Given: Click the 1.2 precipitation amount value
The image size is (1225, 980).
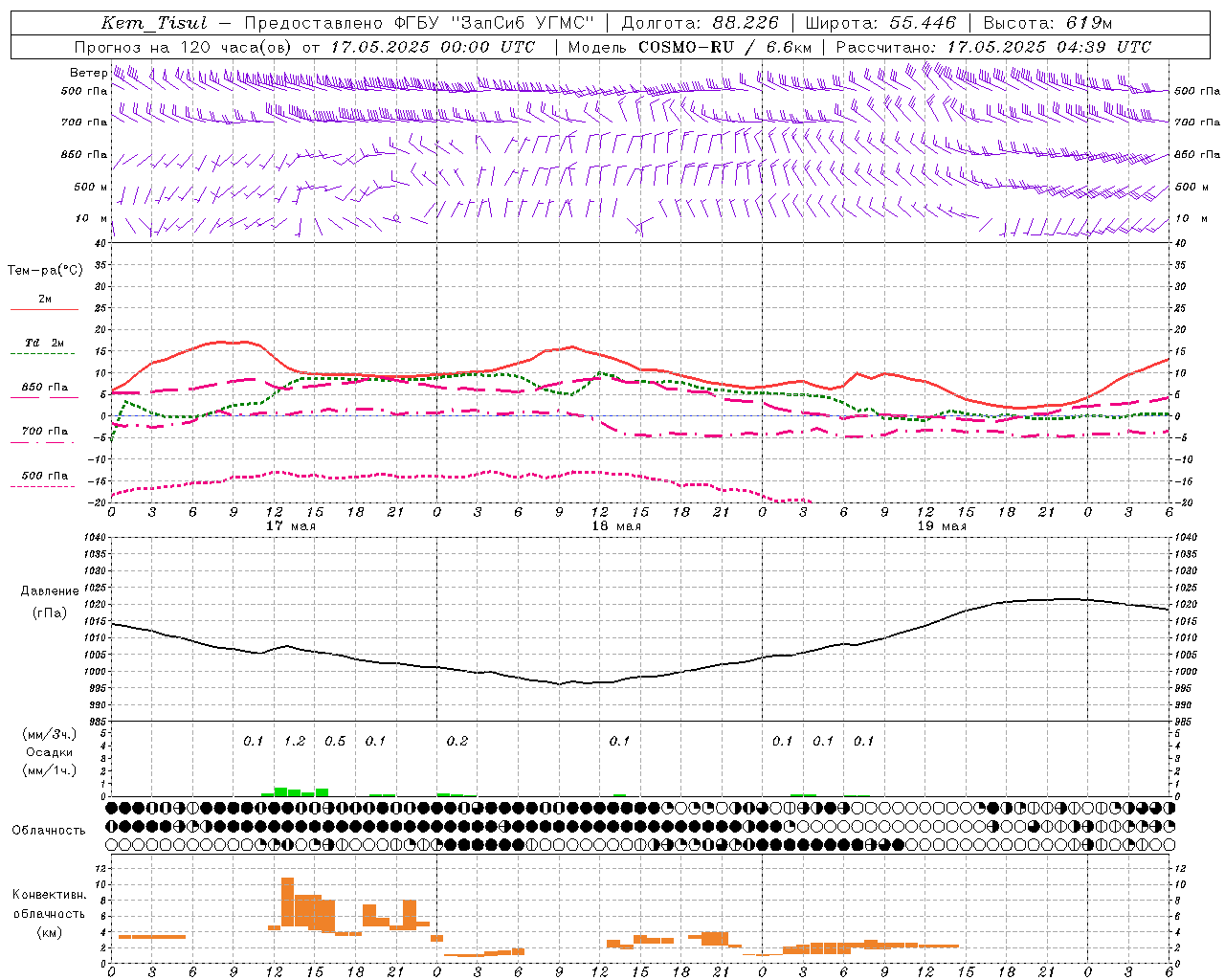Looking at the screenshot, I should tap(295, 742).
